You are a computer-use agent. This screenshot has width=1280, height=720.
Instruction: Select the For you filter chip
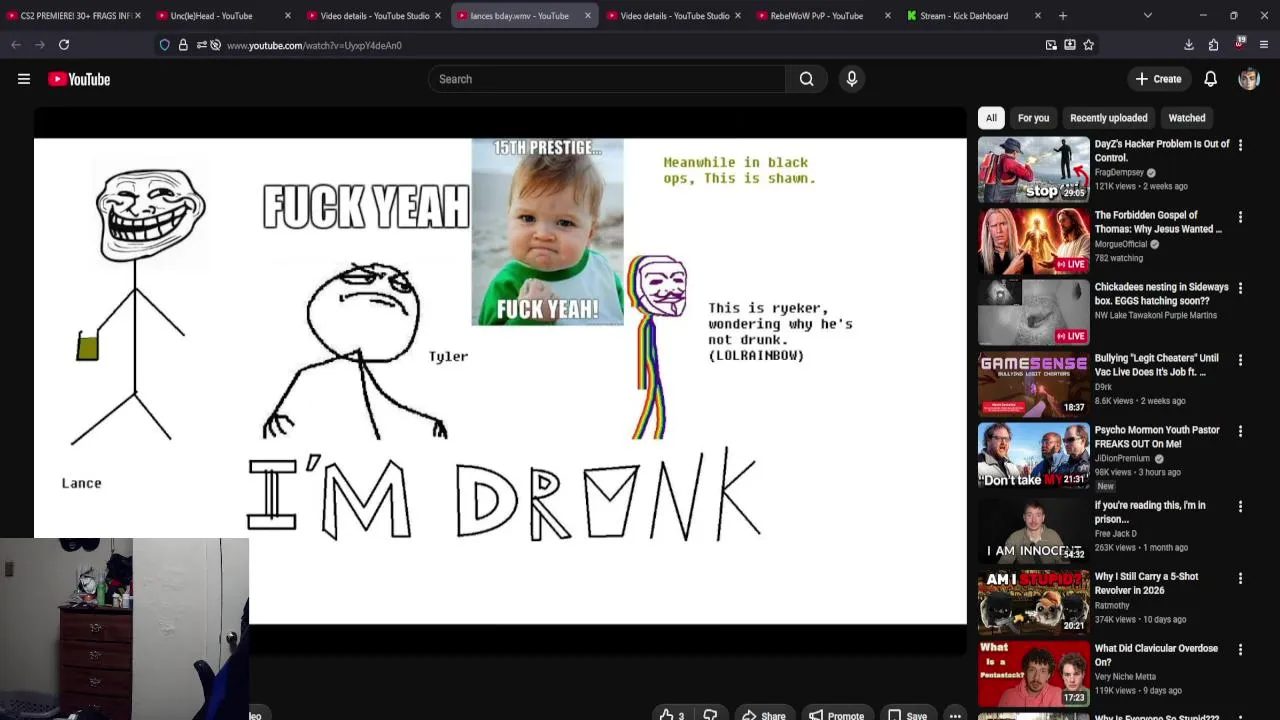point(1033,118)
